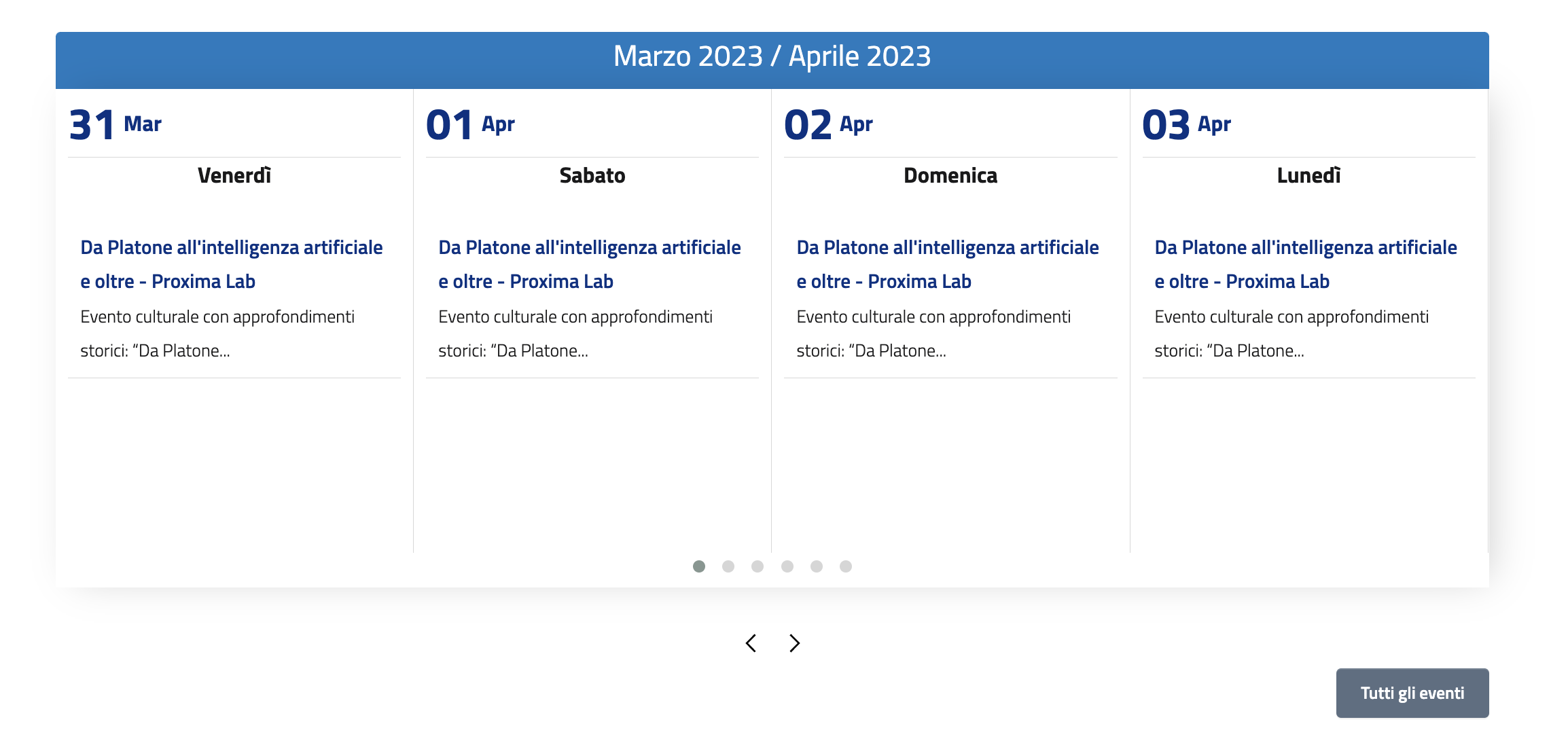Screen dimensions: 1568x743
Task: Open the 31 Mar Proxima Lab event link
Action: [x=231, y=264]
